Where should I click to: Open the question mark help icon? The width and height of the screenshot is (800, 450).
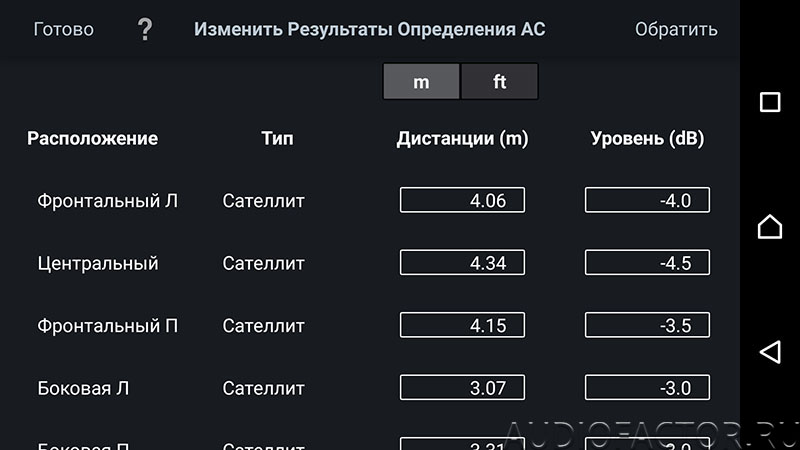point(145,29)
